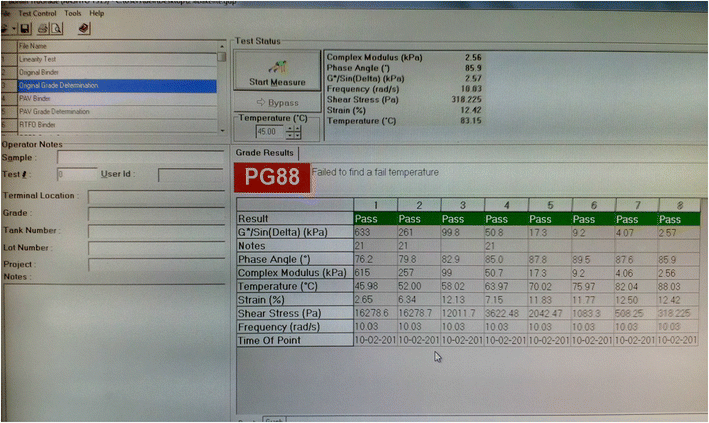Select Original Grade Determination row
The width and height of the screenshot is (709, 423).
[x=117, y=86]
